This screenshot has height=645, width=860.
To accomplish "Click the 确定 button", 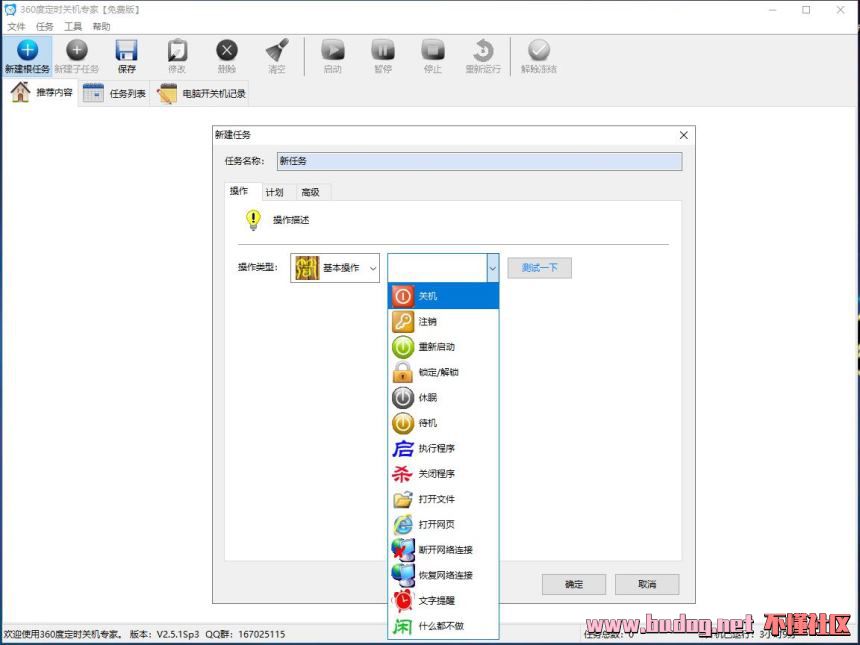I will (574, 585).
